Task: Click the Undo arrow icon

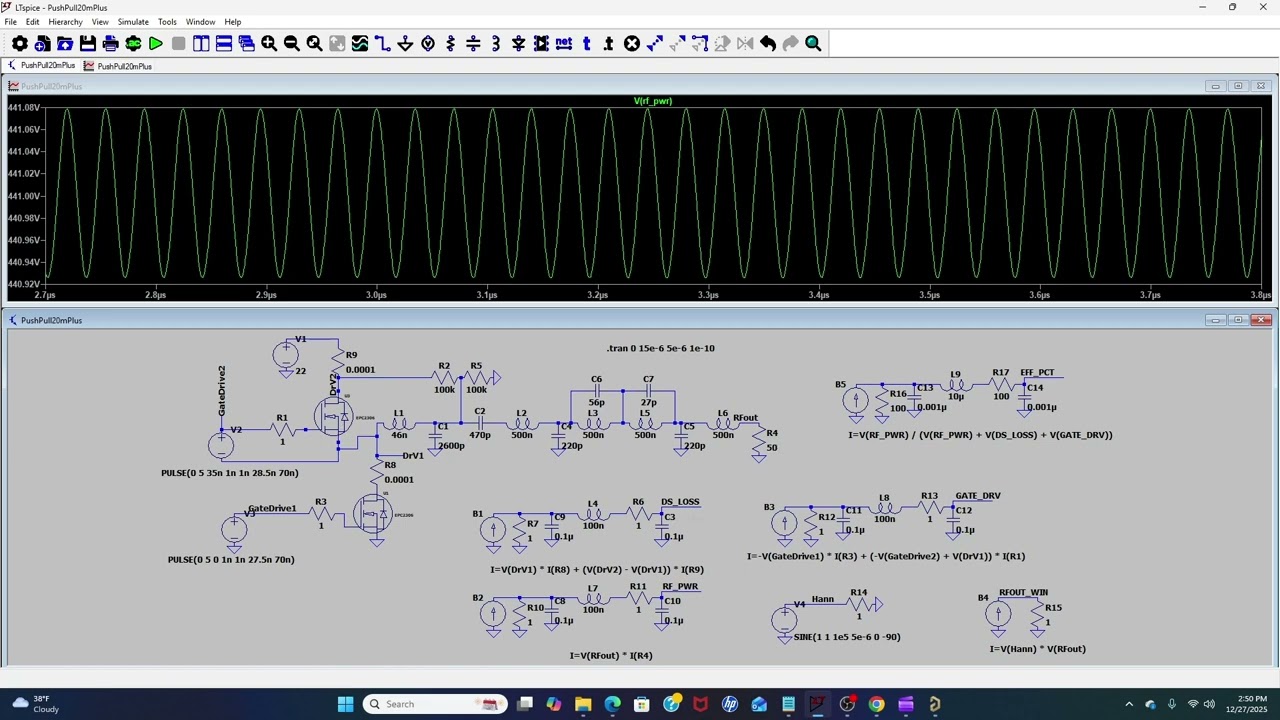Action: click(x=768, y=43)
